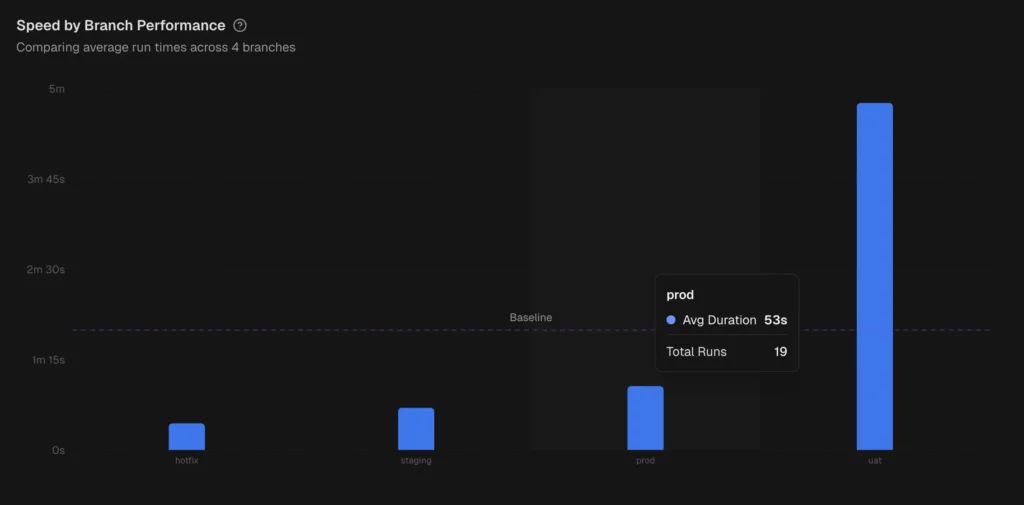Click the hotfix x-axis label
Viewport: 1024px width, 505px height.
tap(187, 461)
